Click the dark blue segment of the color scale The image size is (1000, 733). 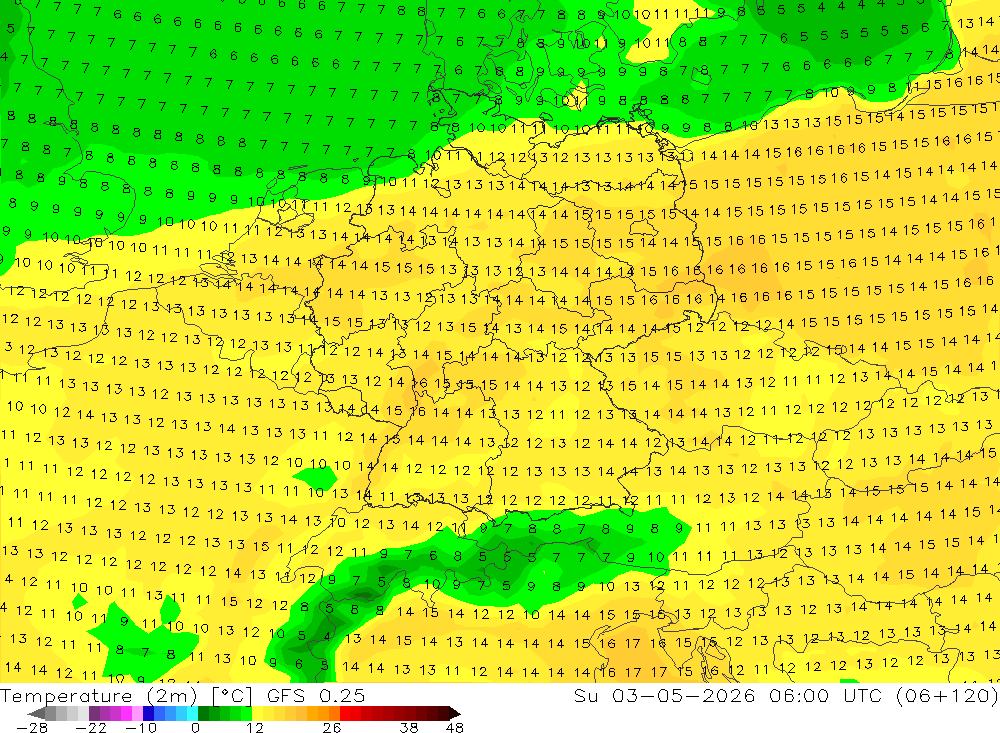pyautogui.click(x=149, y=713)
